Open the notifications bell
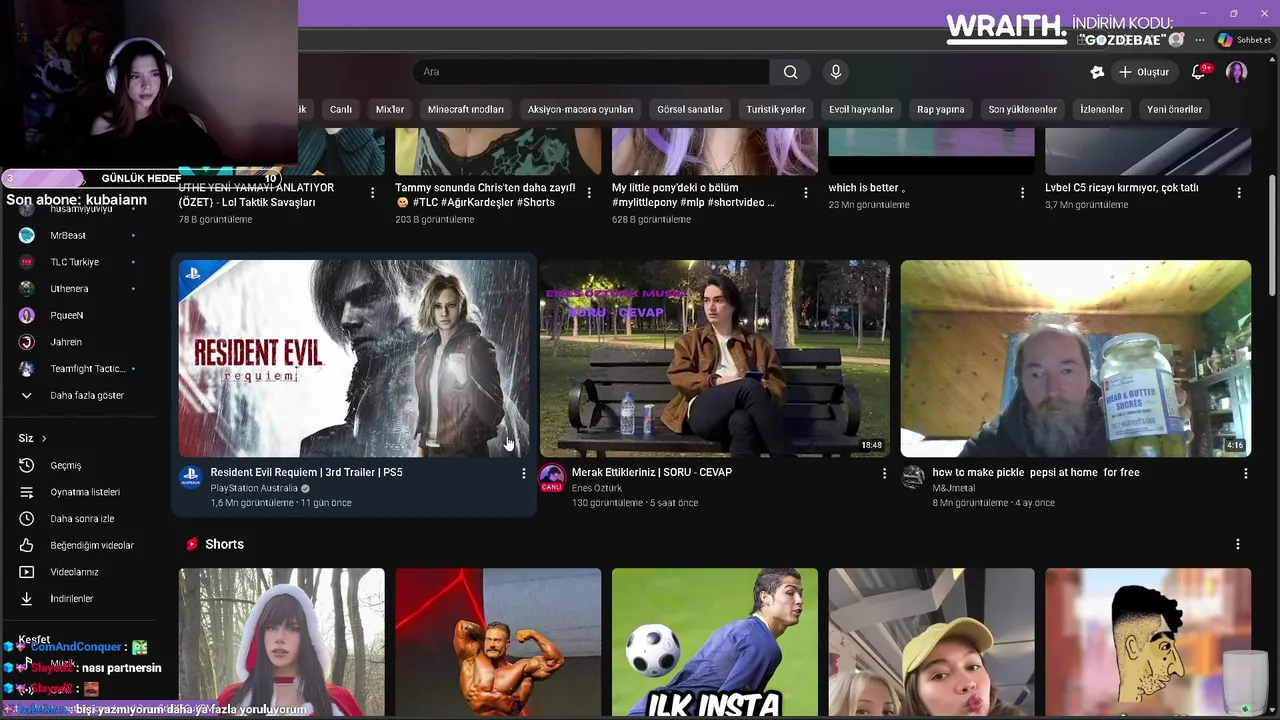 (1198, 72)
